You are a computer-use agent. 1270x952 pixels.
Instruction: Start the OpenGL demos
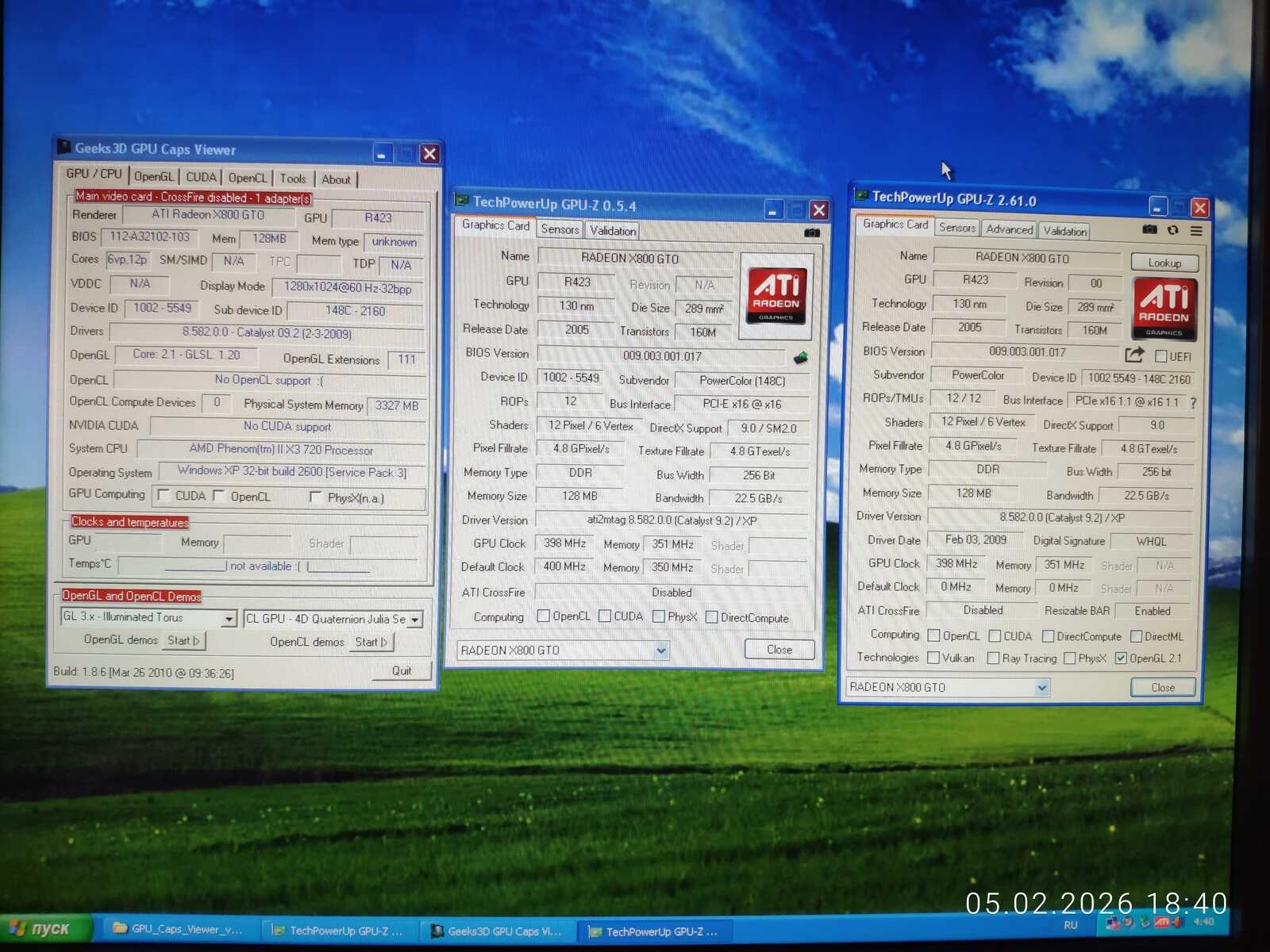point(183,640)
